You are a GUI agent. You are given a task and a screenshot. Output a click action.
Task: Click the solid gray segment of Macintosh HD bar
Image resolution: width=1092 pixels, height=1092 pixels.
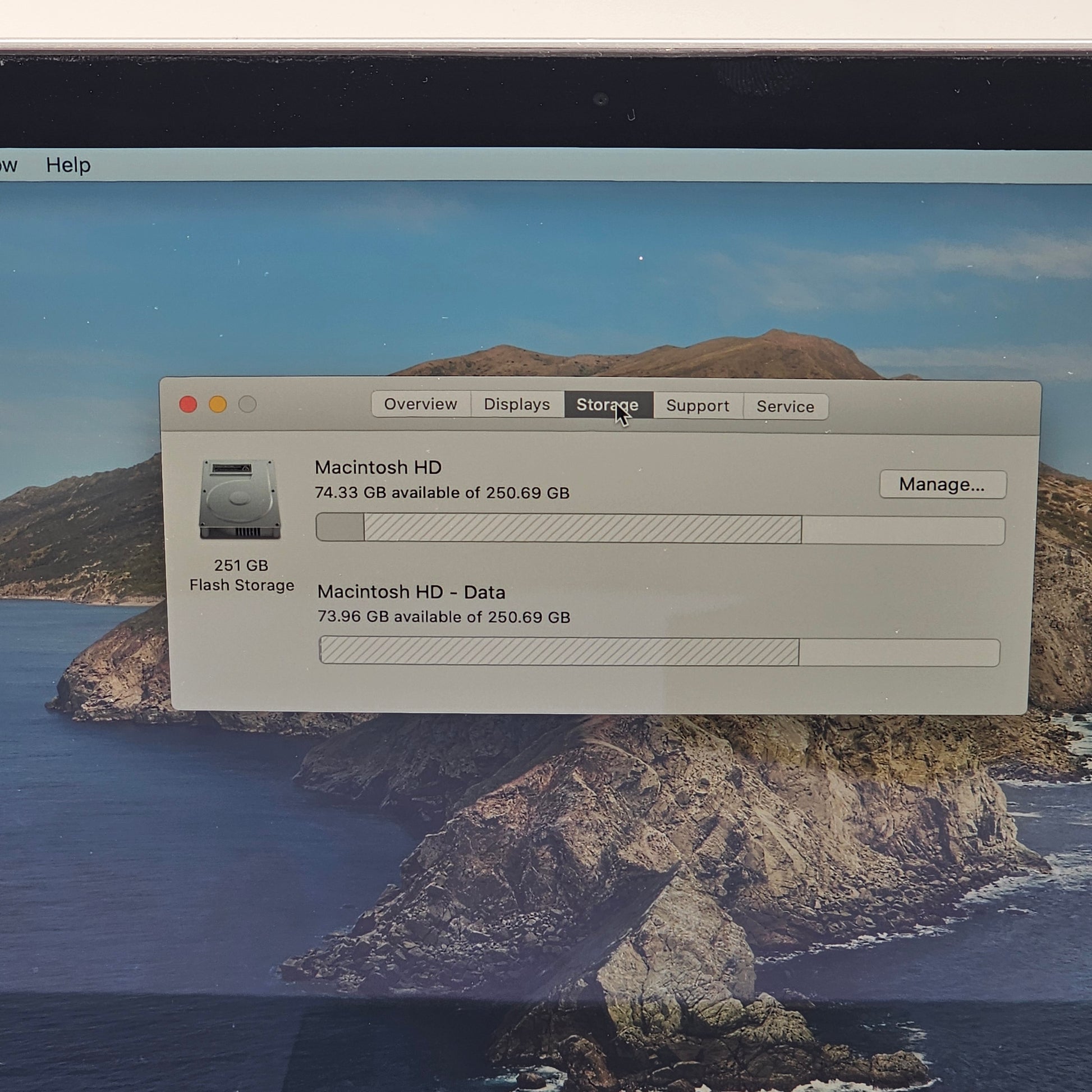(x=339, y=527)
